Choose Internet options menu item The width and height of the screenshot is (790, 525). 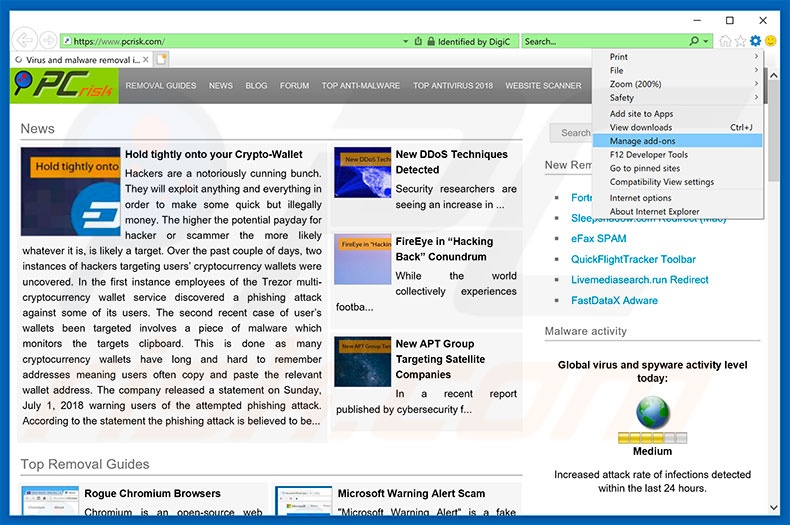tap(640, 198)
